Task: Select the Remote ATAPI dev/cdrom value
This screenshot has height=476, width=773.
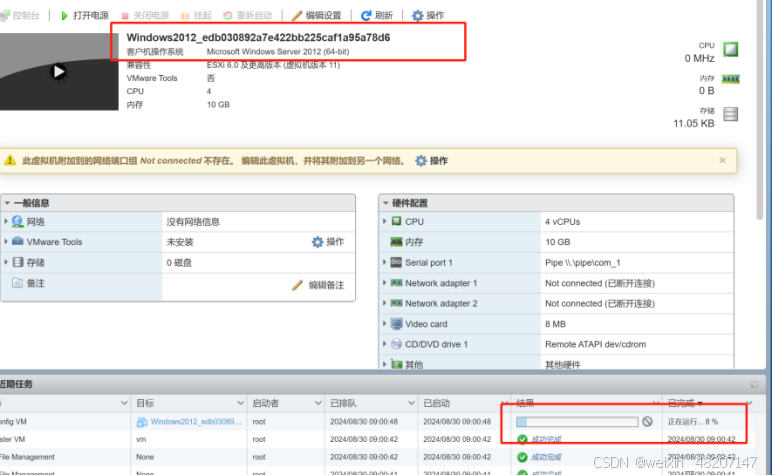Action: pos(596,344)
